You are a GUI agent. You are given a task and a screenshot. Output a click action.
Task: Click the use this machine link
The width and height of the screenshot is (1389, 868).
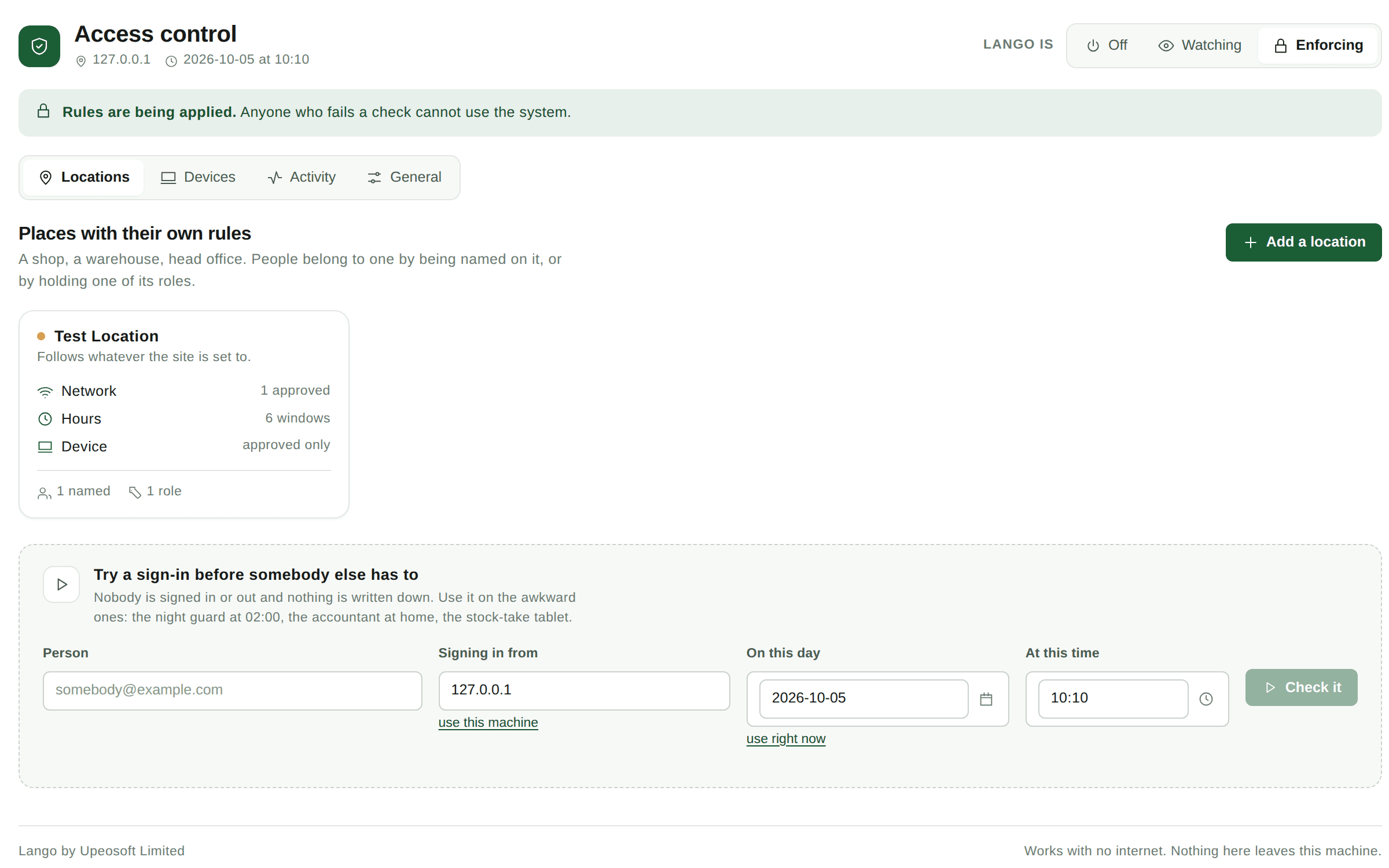click(x=488, y=722)
